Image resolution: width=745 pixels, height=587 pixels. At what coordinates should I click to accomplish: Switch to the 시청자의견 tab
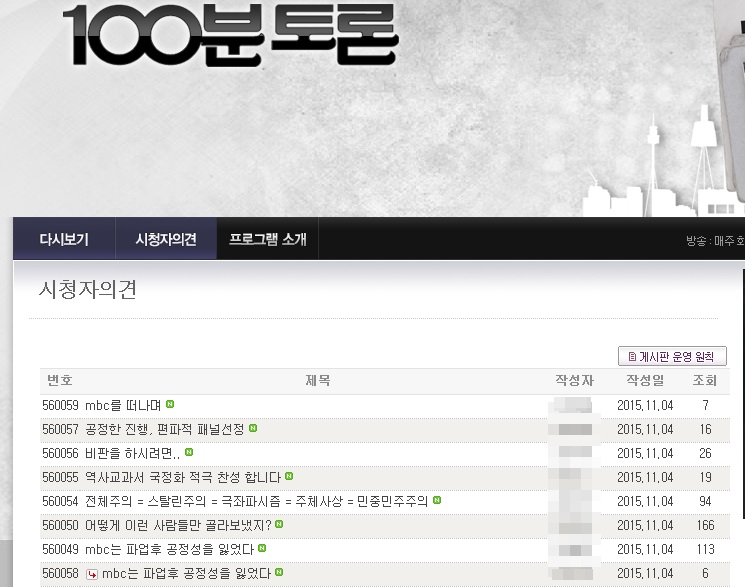click(166, 239)
